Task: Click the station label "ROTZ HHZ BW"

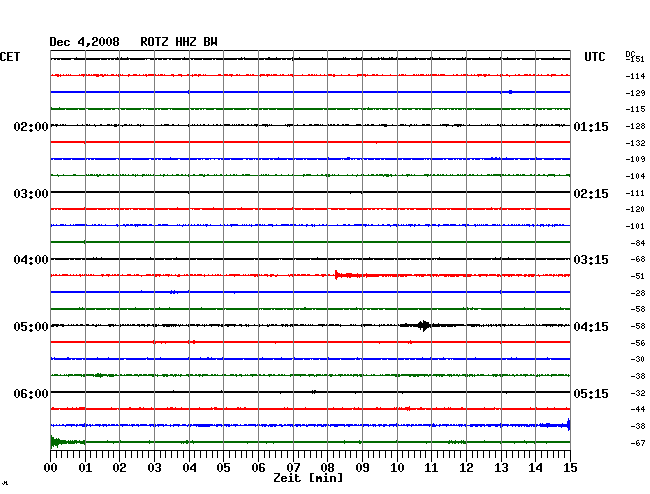Action: click(x=179, y=42)
